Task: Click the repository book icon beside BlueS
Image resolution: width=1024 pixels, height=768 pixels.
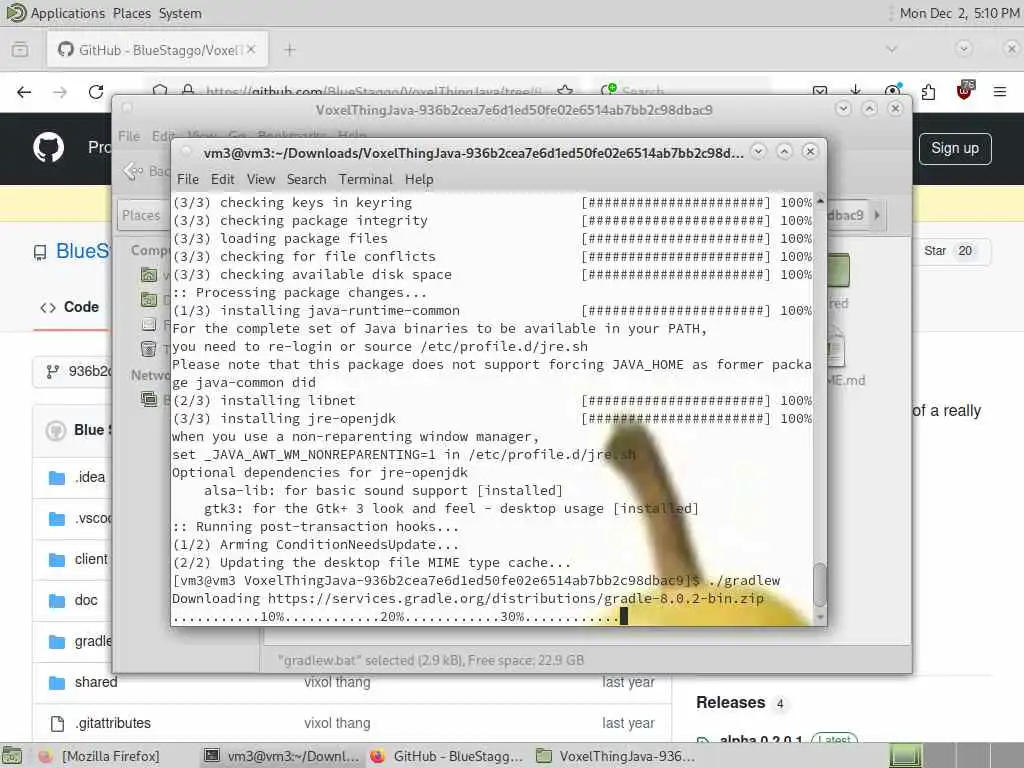Action: click(40, 252)
